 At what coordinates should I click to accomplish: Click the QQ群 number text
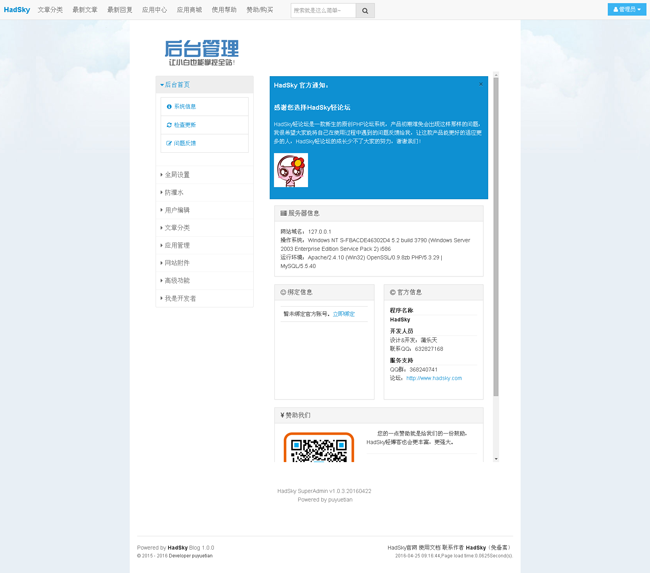tap(414, 369)
